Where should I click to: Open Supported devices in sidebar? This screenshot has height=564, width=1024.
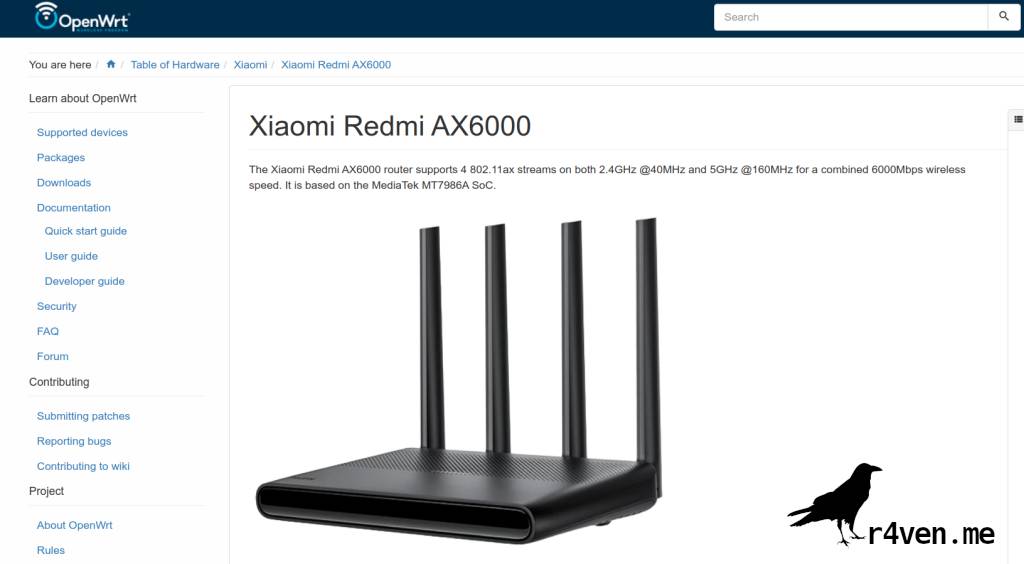pyautogui.click(x=82, y=133)
